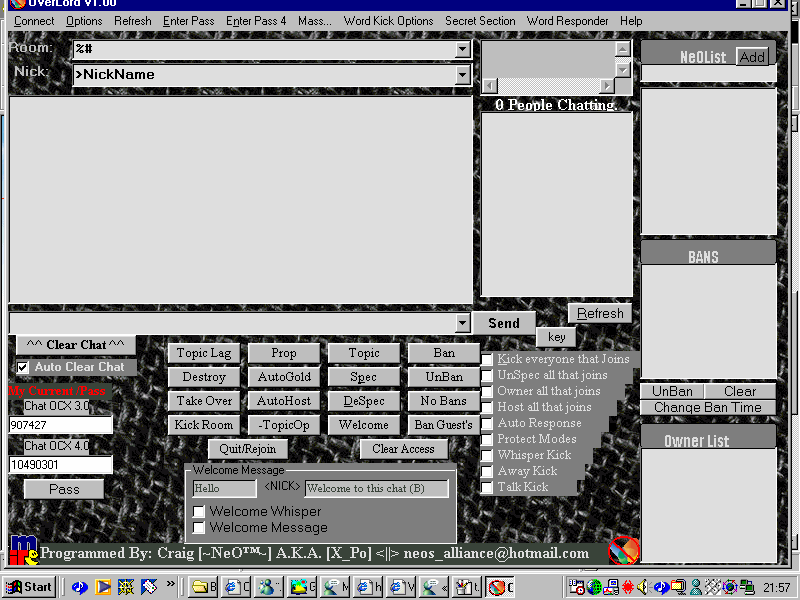Check the Talk Kick option

487,487
